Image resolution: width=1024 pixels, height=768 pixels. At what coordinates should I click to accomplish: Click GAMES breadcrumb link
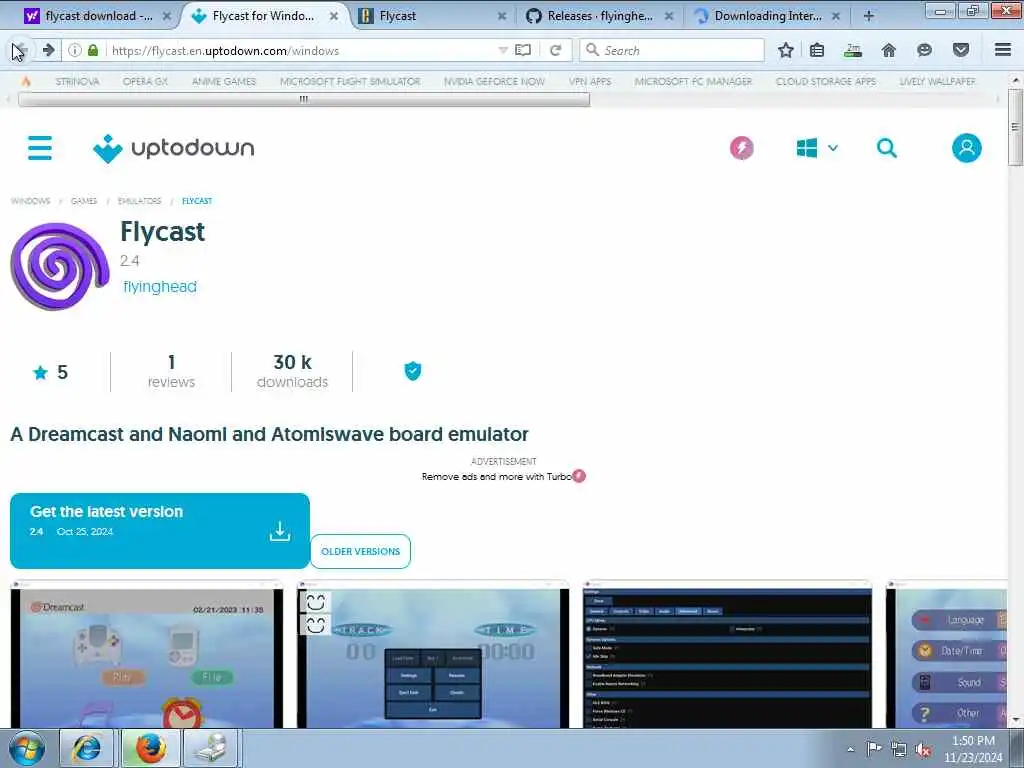(84, 201)
